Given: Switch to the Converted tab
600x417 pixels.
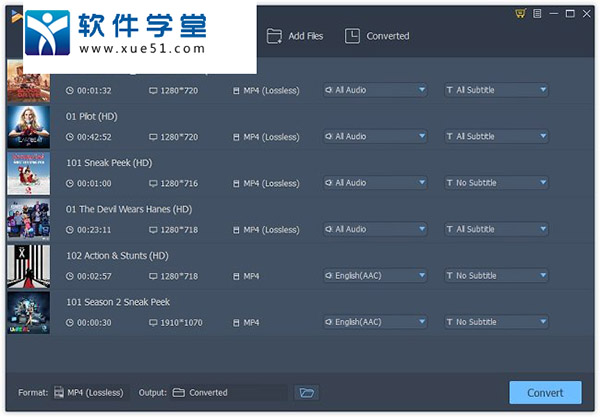Looking at the screenshot, I should click(388, 36).
